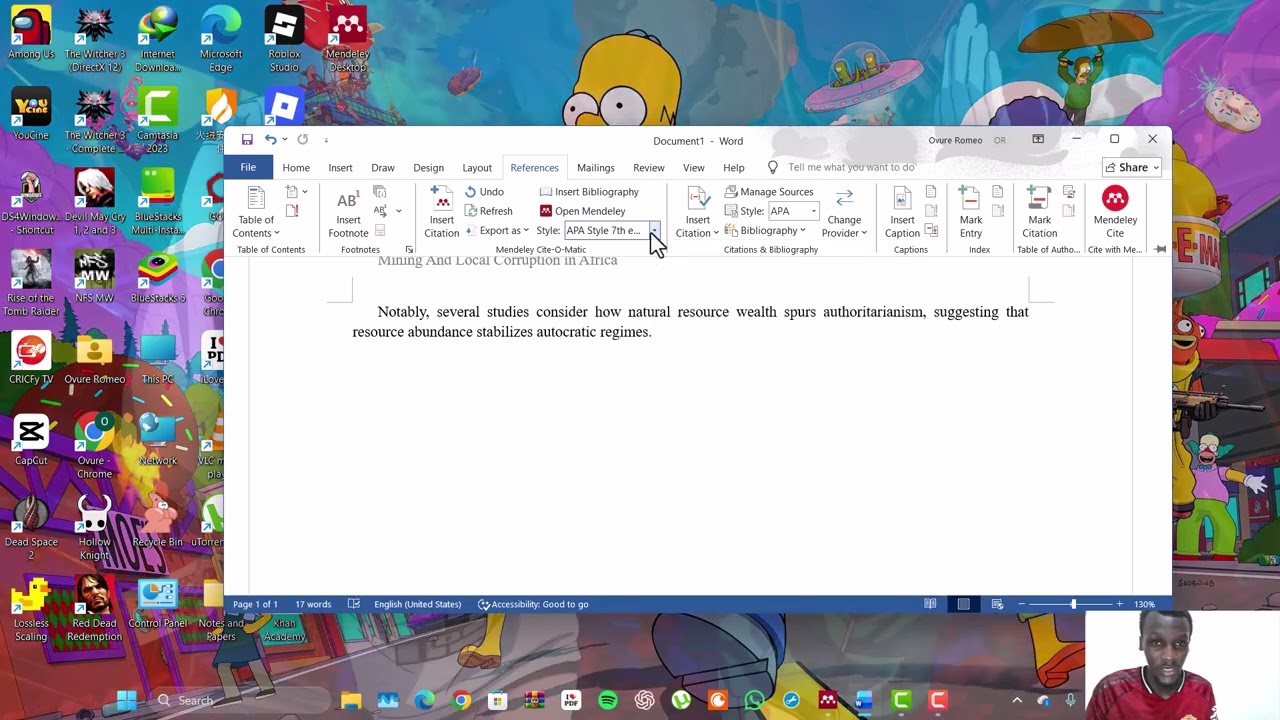Screen dimensions: 1280x720
Task: Click the spelling and proofing check icon
Action: pos(354,604)
